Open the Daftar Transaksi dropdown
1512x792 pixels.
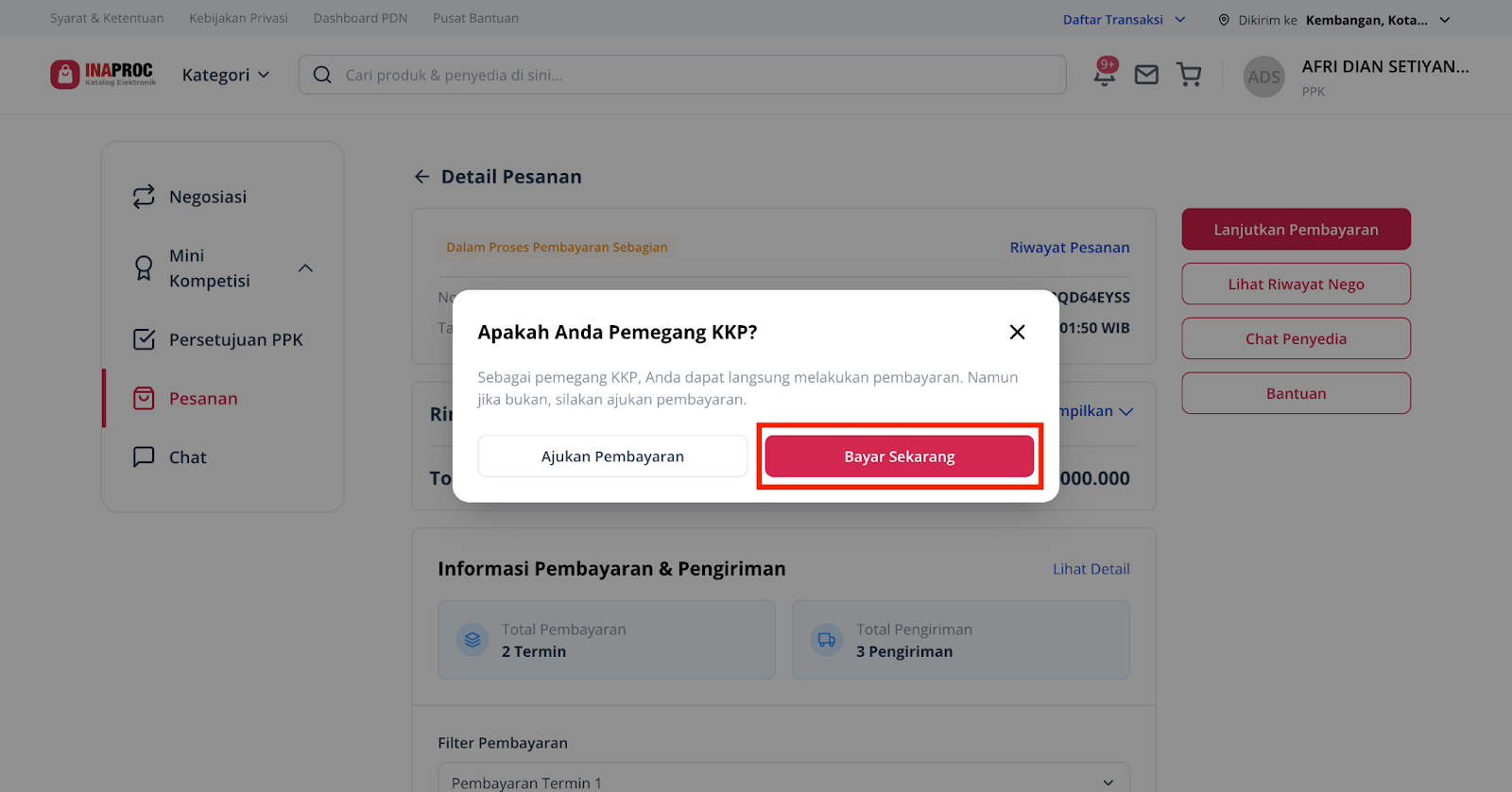point(1124,19)
